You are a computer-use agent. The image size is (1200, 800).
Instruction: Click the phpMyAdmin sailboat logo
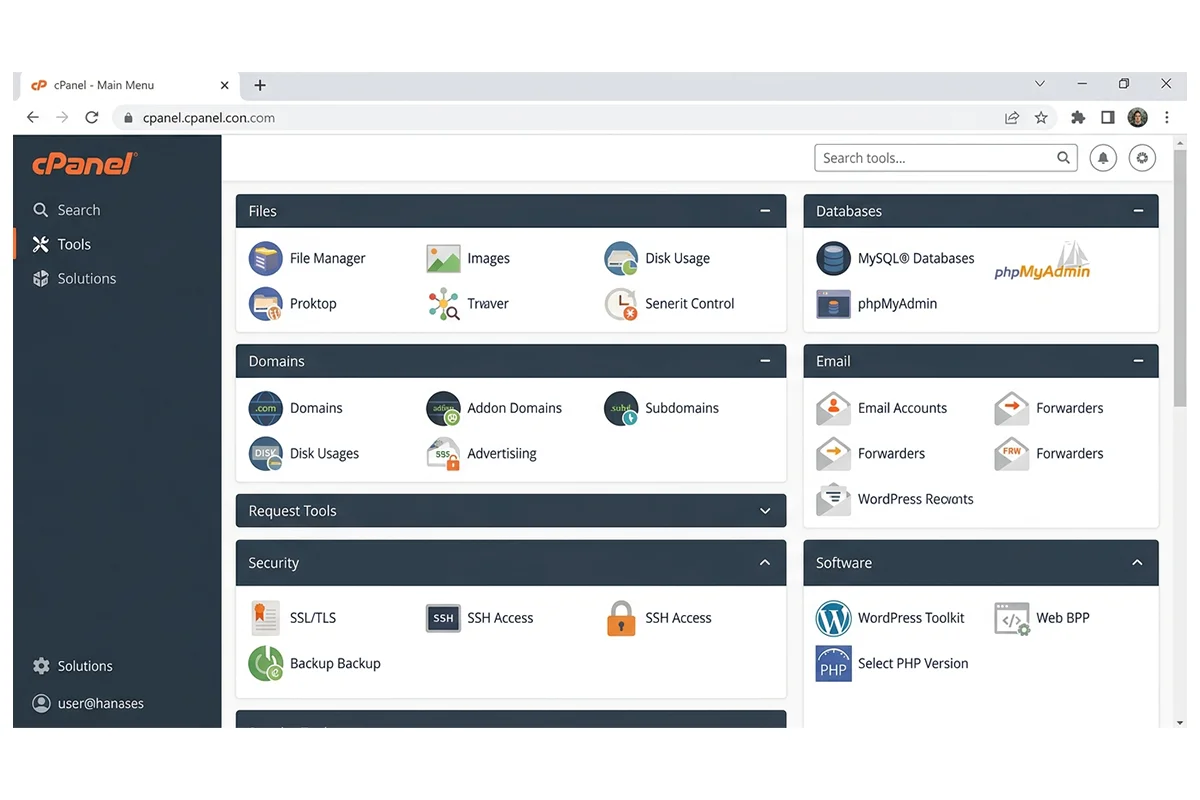[1042, 259]
